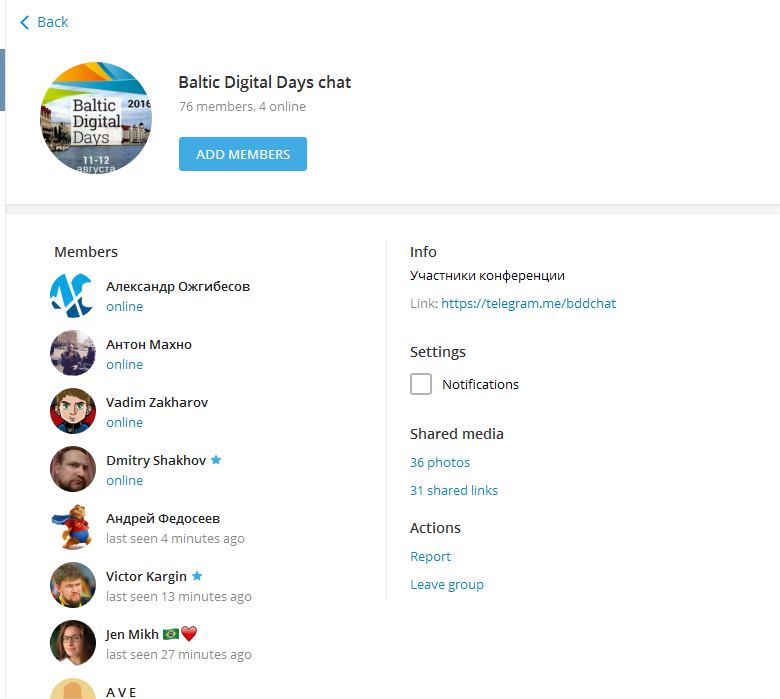The image size is (780, 699).
Task: Open the 31 shared links list
Action: [x=454, y=491]
